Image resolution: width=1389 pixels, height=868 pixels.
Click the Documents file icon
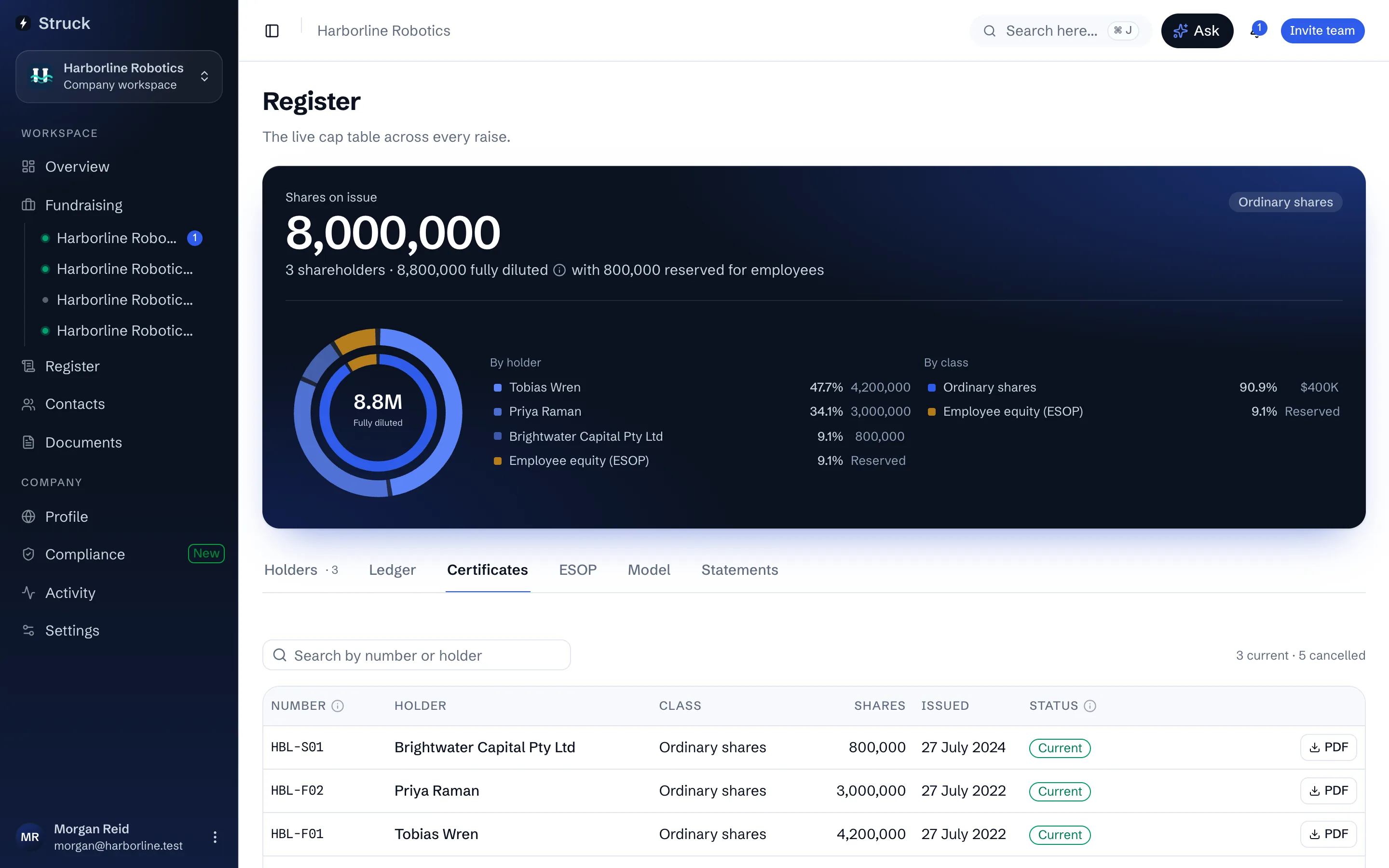tap(28, 443)
